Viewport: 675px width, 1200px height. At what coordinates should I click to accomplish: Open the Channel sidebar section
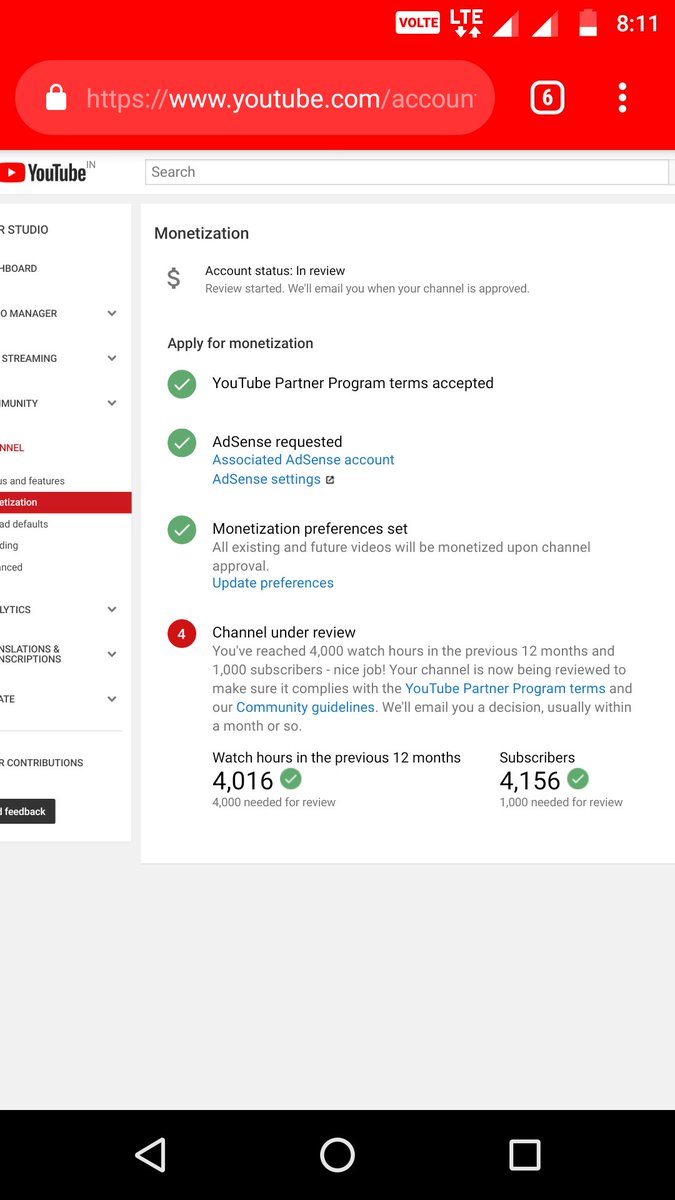point(13,448)
